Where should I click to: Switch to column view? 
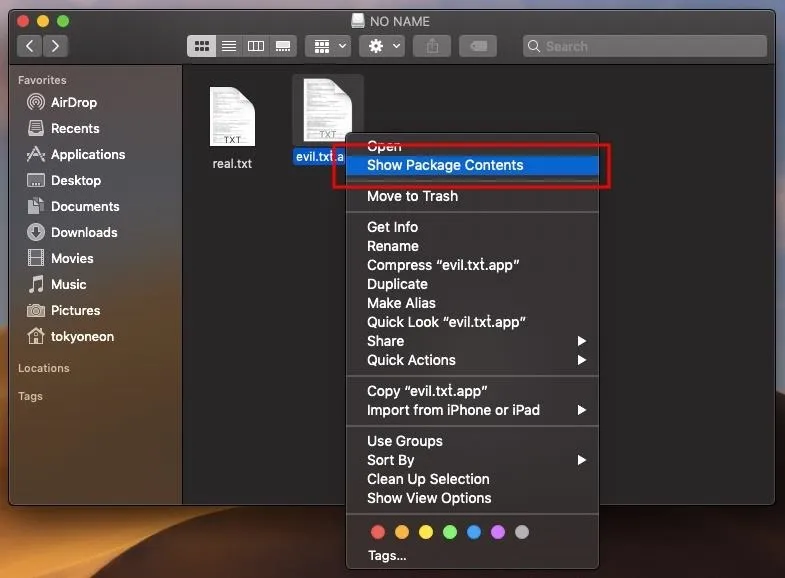coord(256,46)
